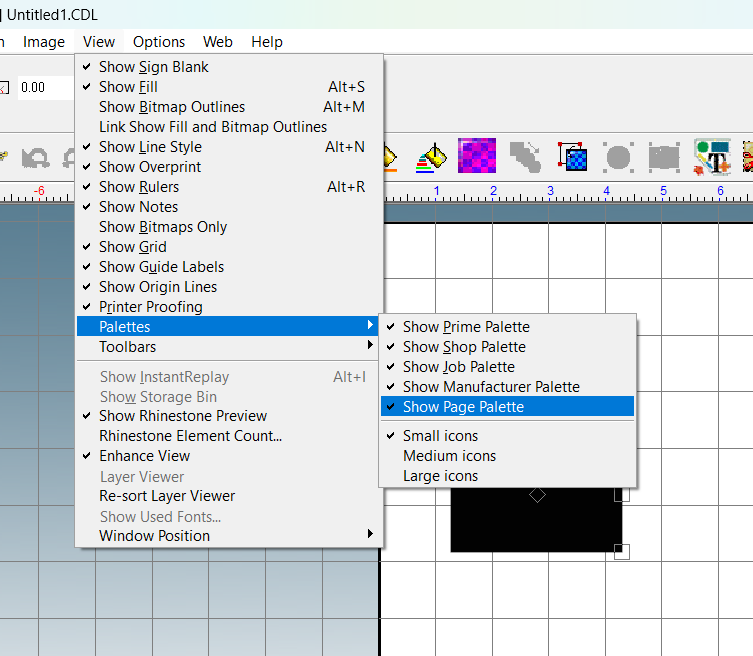Toggle Show Rhinestone Preview
Screen dimensions: 753x656
point(229,416)
